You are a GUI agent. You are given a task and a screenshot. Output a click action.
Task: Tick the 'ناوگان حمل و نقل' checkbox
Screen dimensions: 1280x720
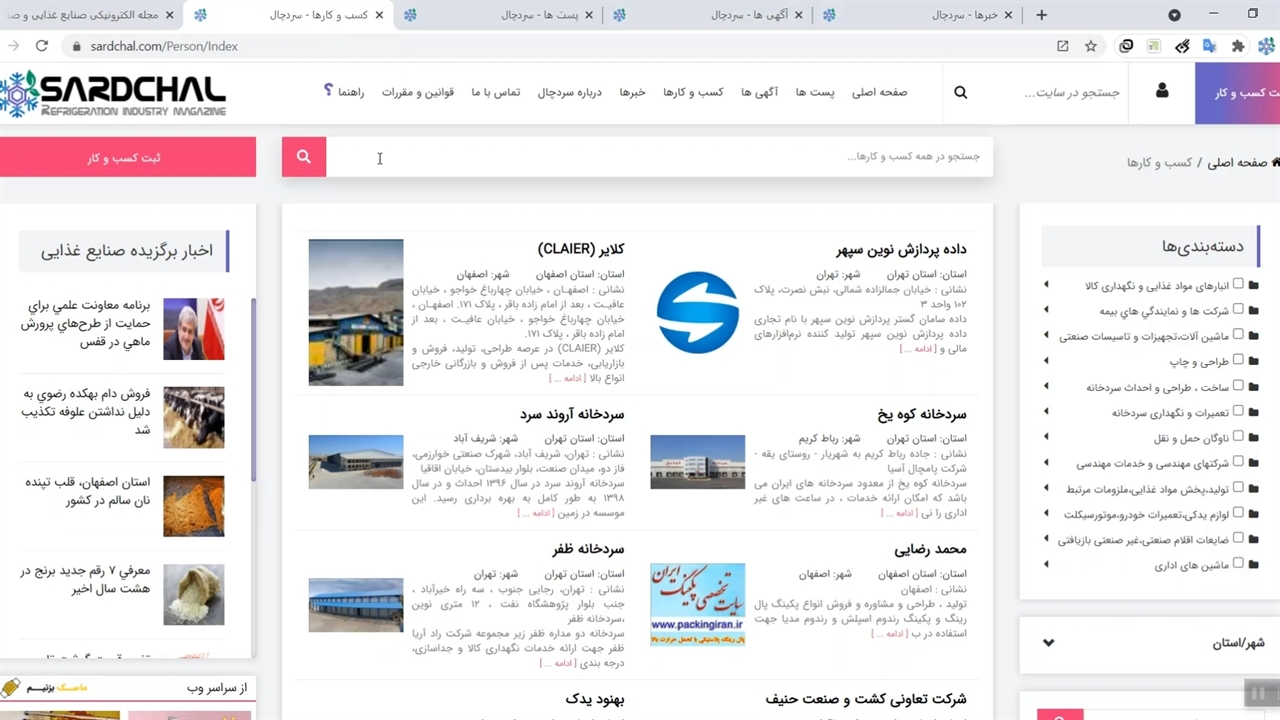coord(1238,437)
